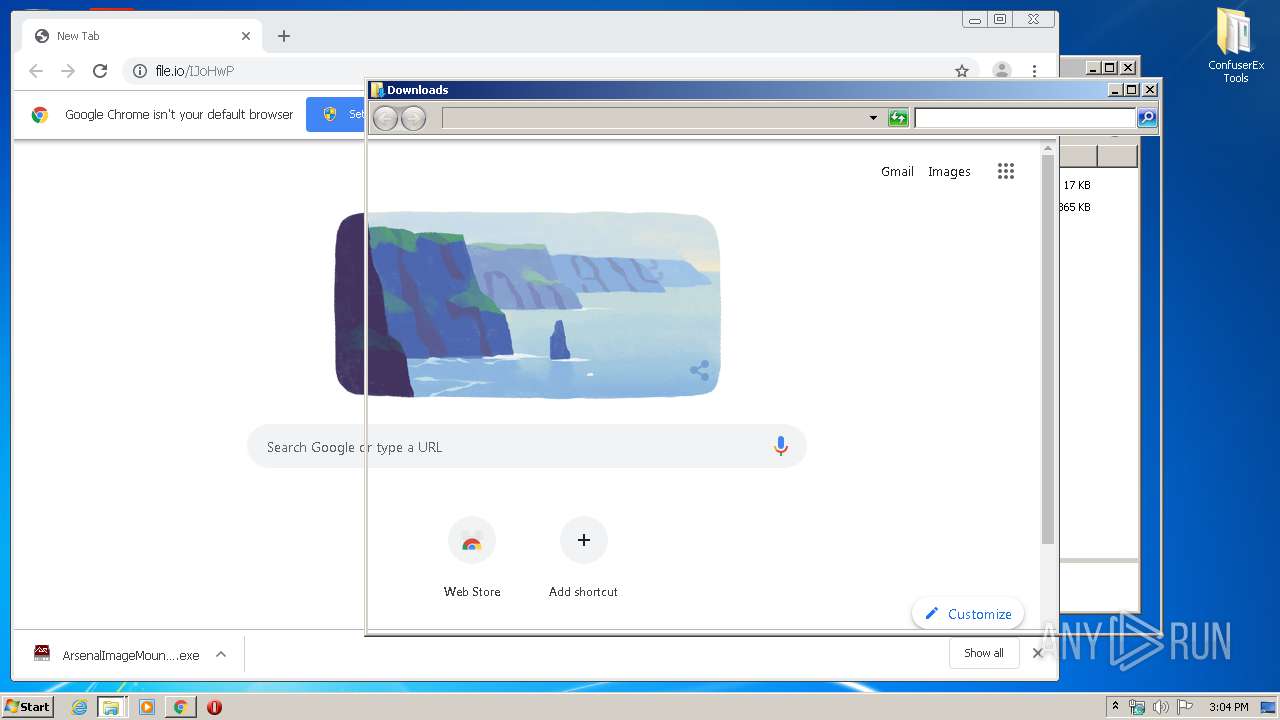Screen dimensions: 1280x720
Task: View site information for file.io
Action: point(140,71)
